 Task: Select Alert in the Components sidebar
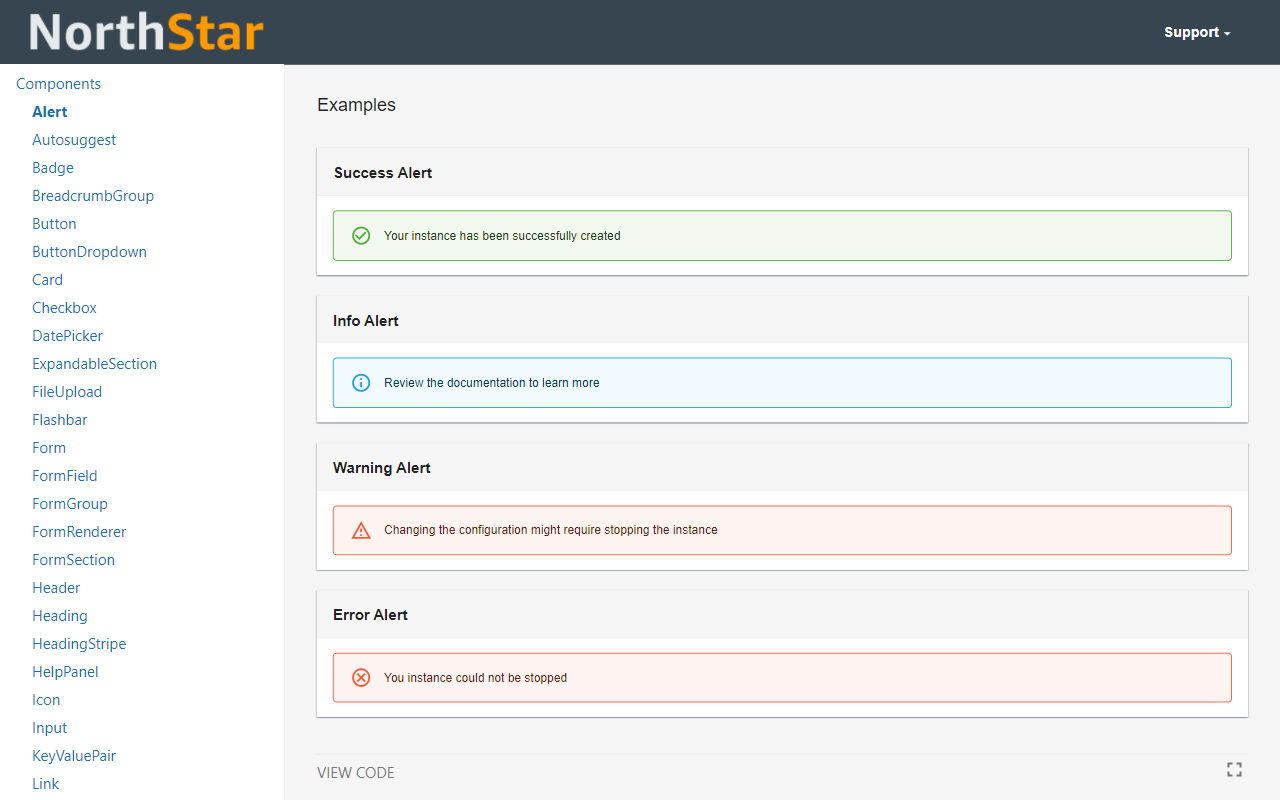49,111
